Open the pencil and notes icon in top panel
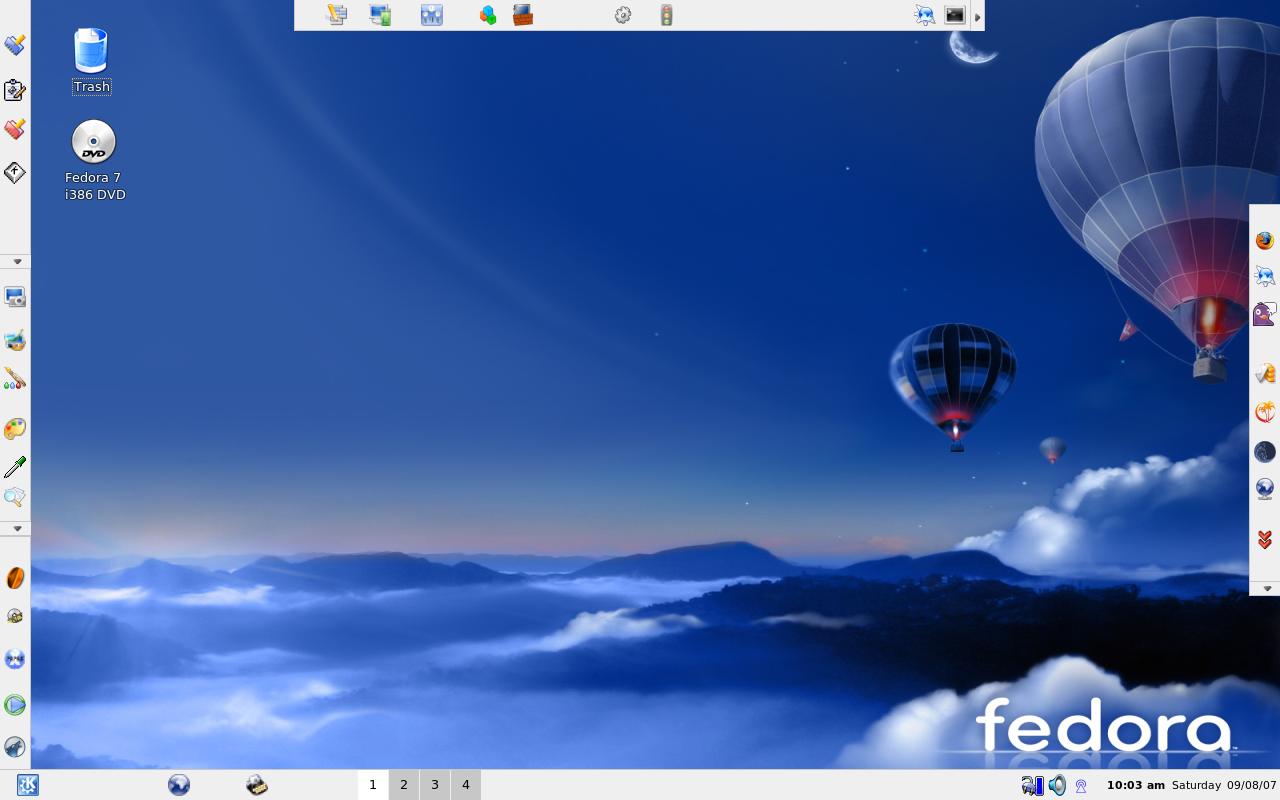Screen dimensions: 1280x800 [x=337, y=15]
